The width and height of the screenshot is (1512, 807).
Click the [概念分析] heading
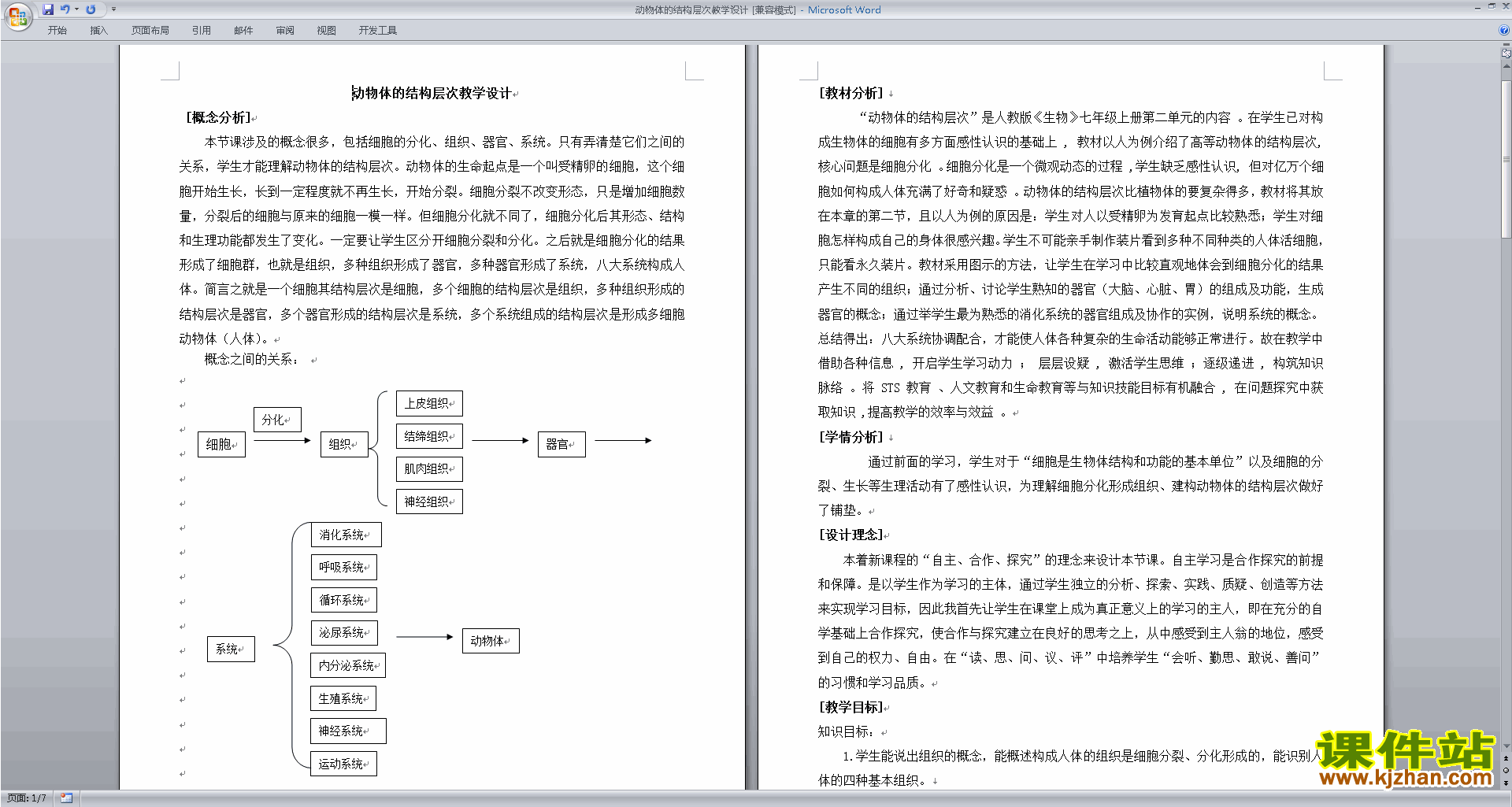(219, 117)
